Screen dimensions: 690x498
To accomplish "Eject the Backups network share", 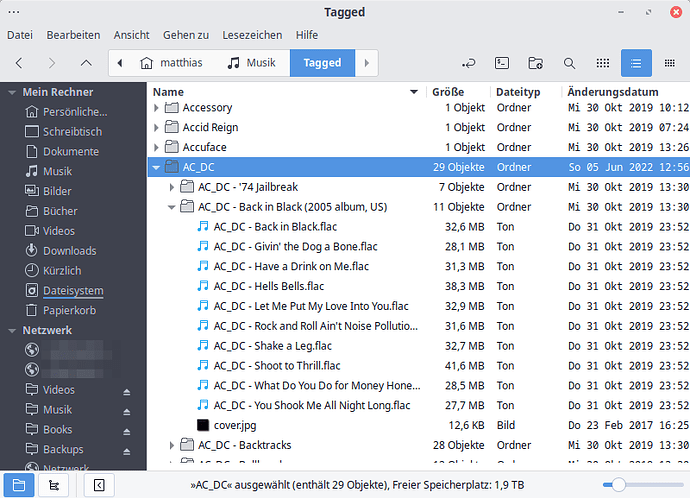I will click(127, 451).
